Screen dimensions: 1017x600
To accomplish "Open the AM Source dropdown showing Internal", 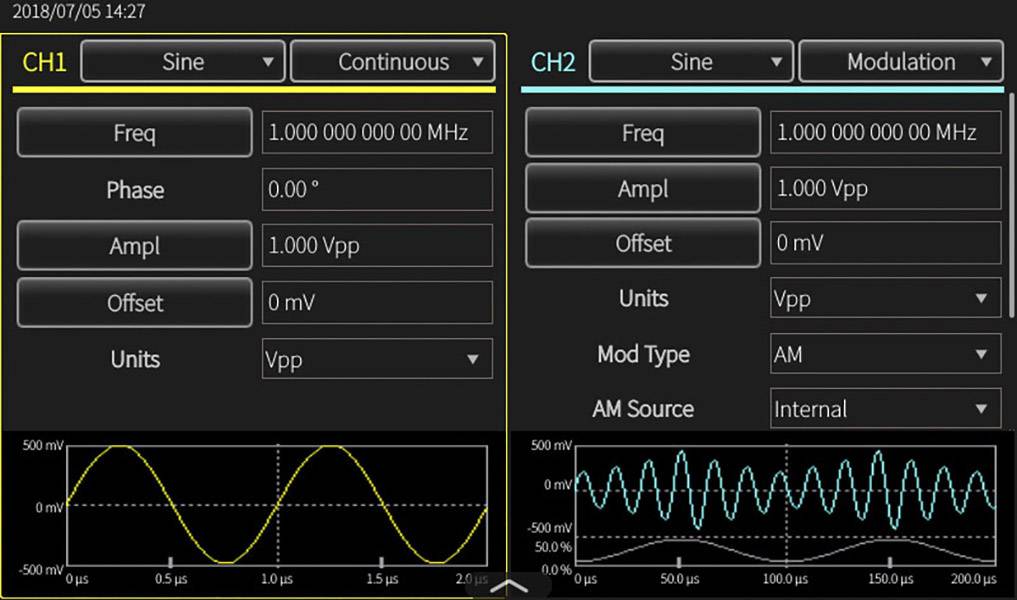I will tap(885, 408).
